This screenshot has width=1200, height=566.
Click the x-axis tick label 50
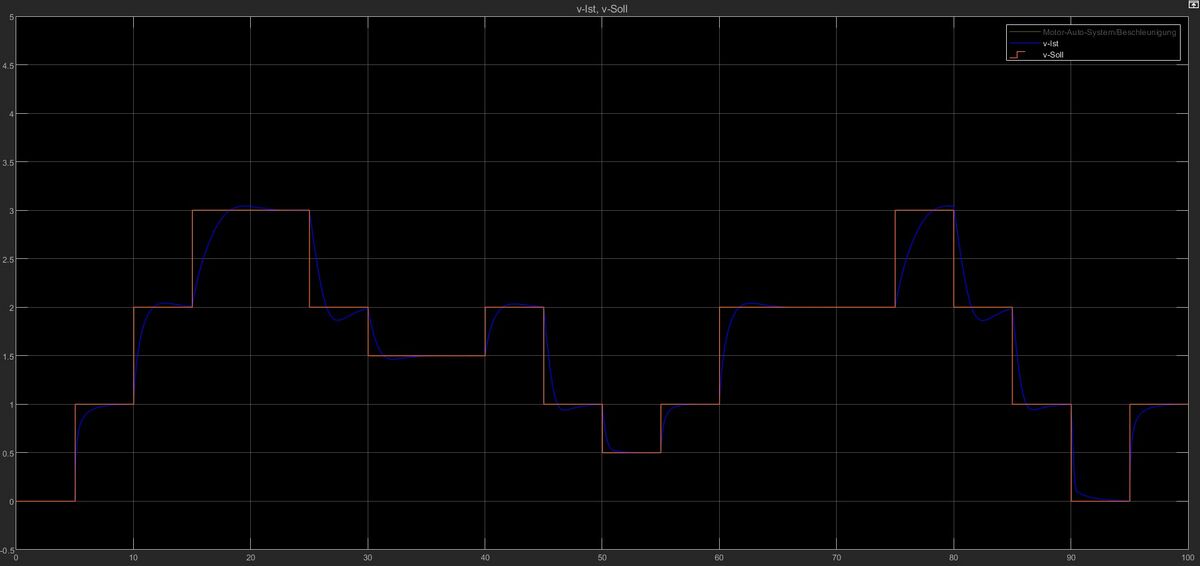coord(601,558)
